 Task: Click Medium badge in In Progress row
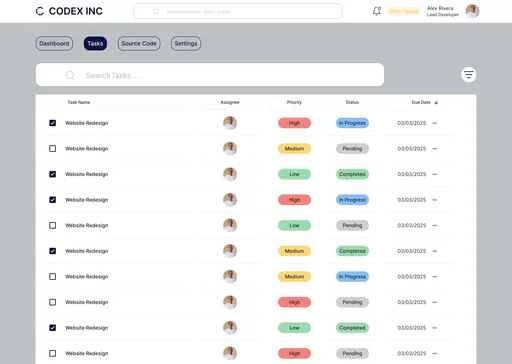click(294, 276)
